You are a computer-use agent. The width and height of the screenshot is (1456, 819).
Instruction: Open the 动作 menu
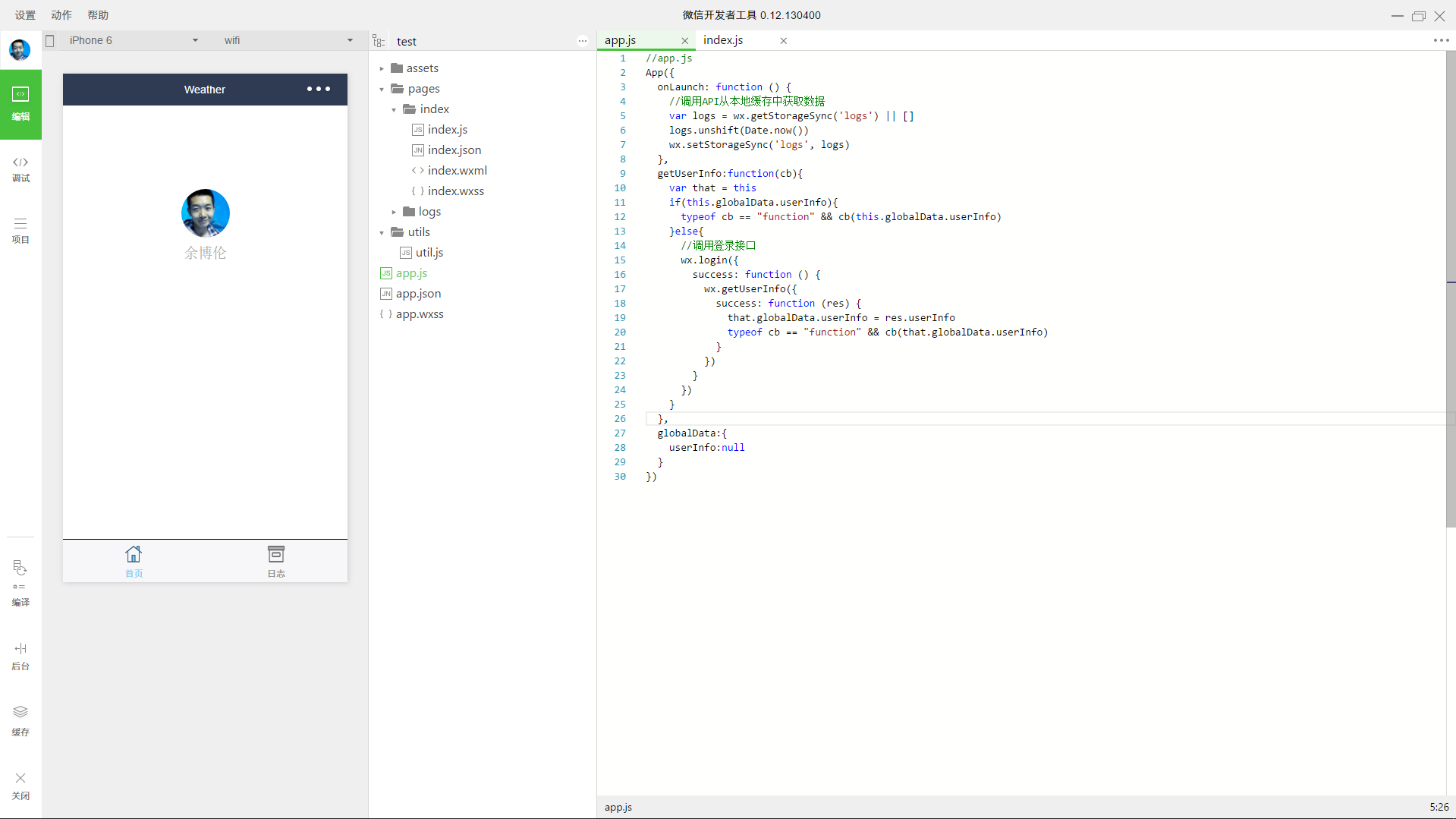click(61, 15)
